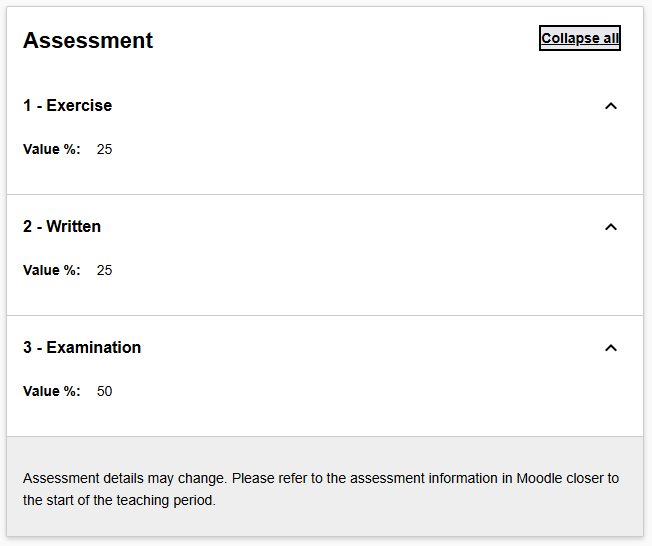Click the value 50 under Examination

pos(105,392)
